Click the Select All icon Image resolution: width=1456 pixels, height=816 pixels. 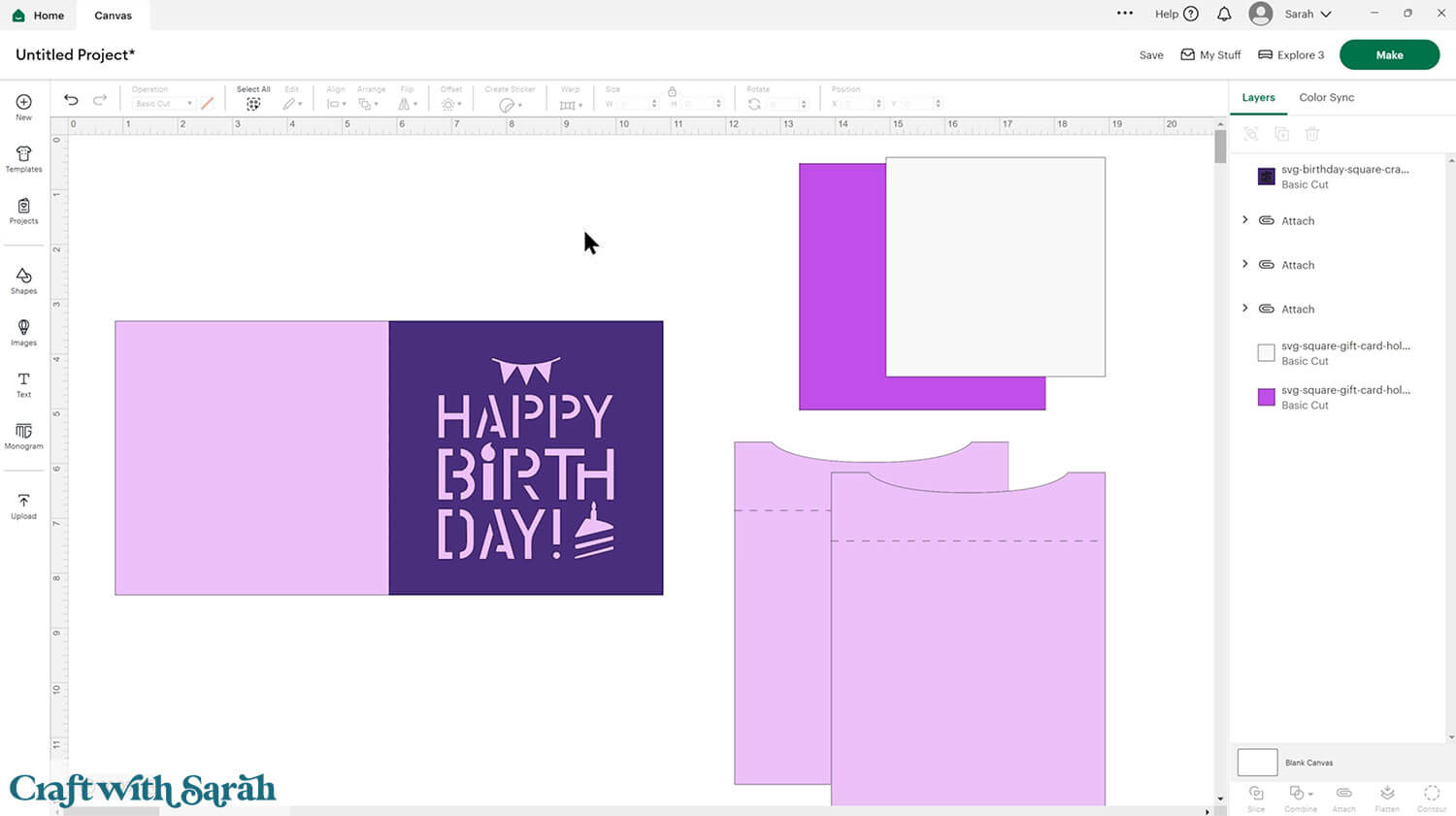[253, 104]
